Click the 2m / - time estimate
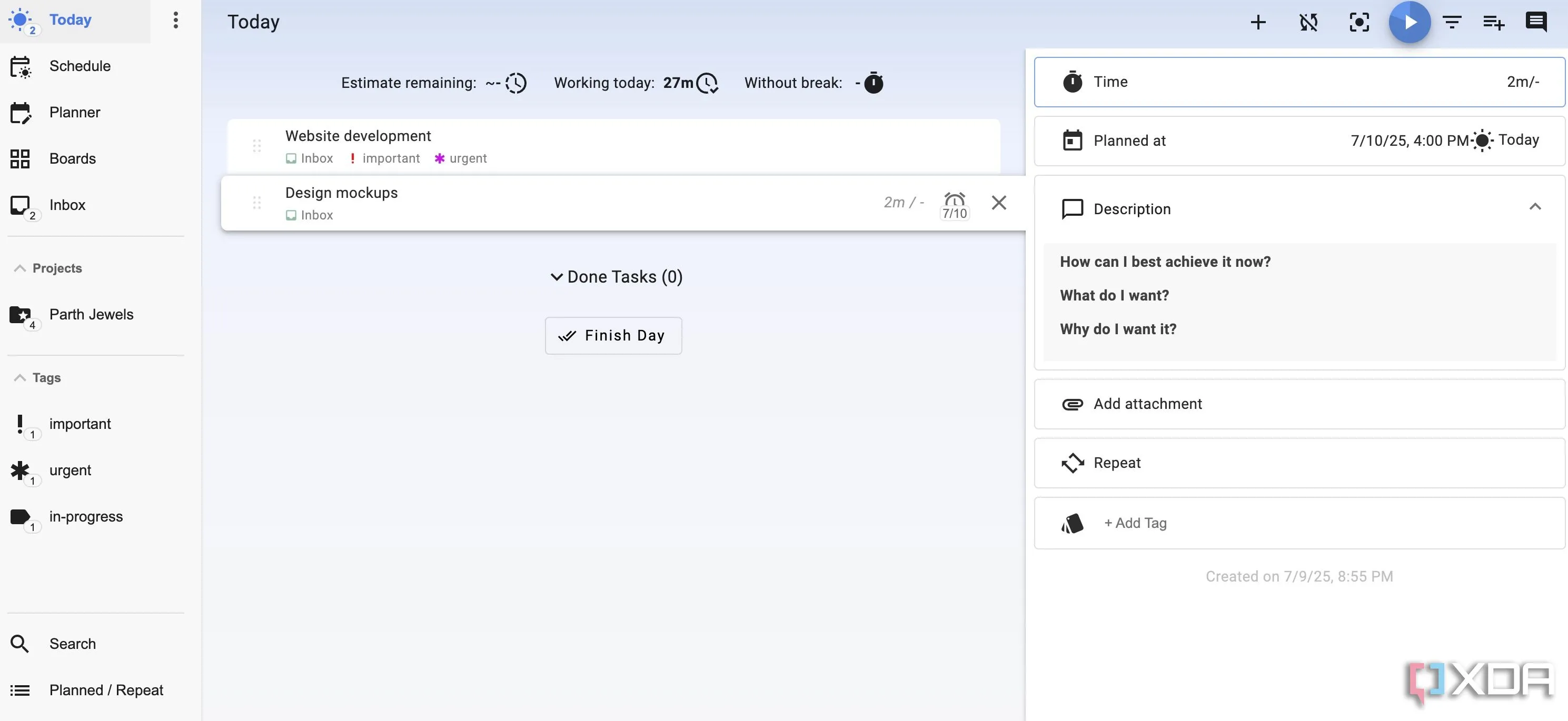This screenshot has width=1568, height=721. pos(904,203)
